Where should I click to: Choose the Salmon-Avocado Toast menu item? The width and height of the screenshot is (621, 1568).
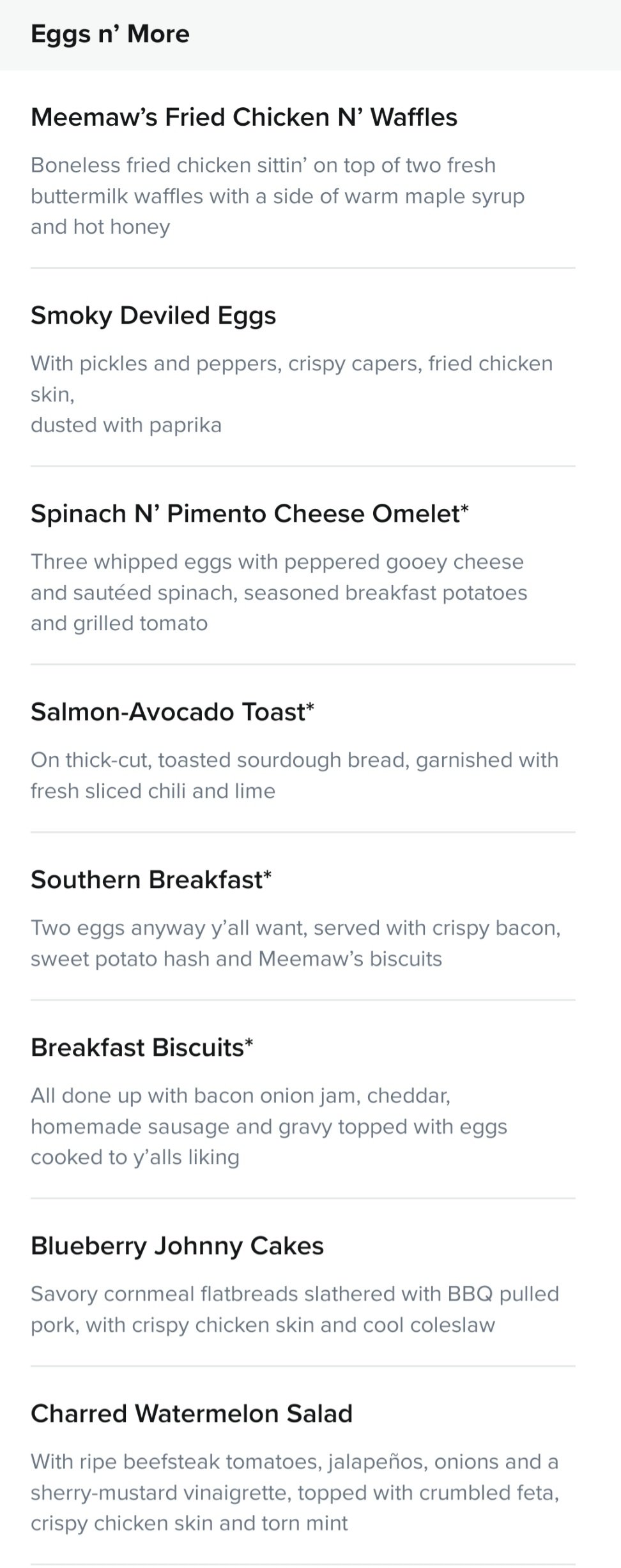(172, 712)
